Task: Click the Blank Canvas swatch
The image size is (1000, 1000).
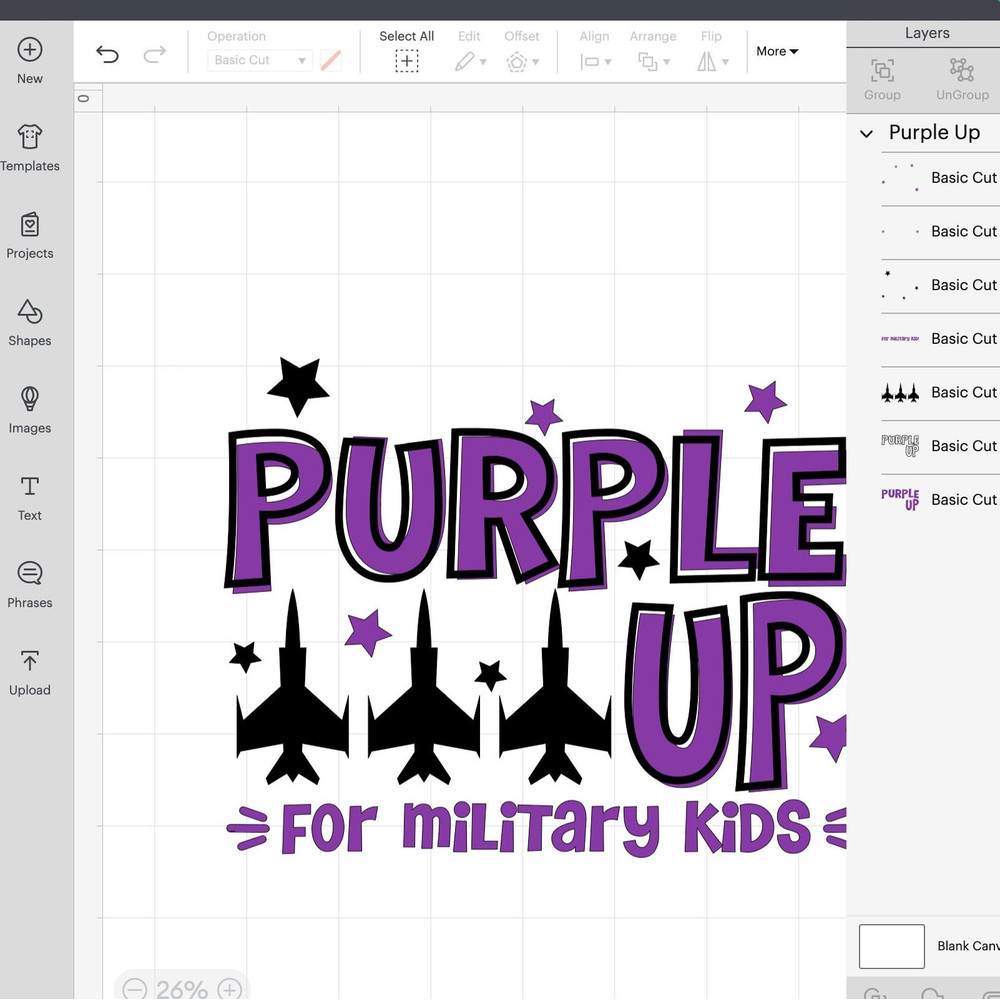Action: [x=891, y=946]
